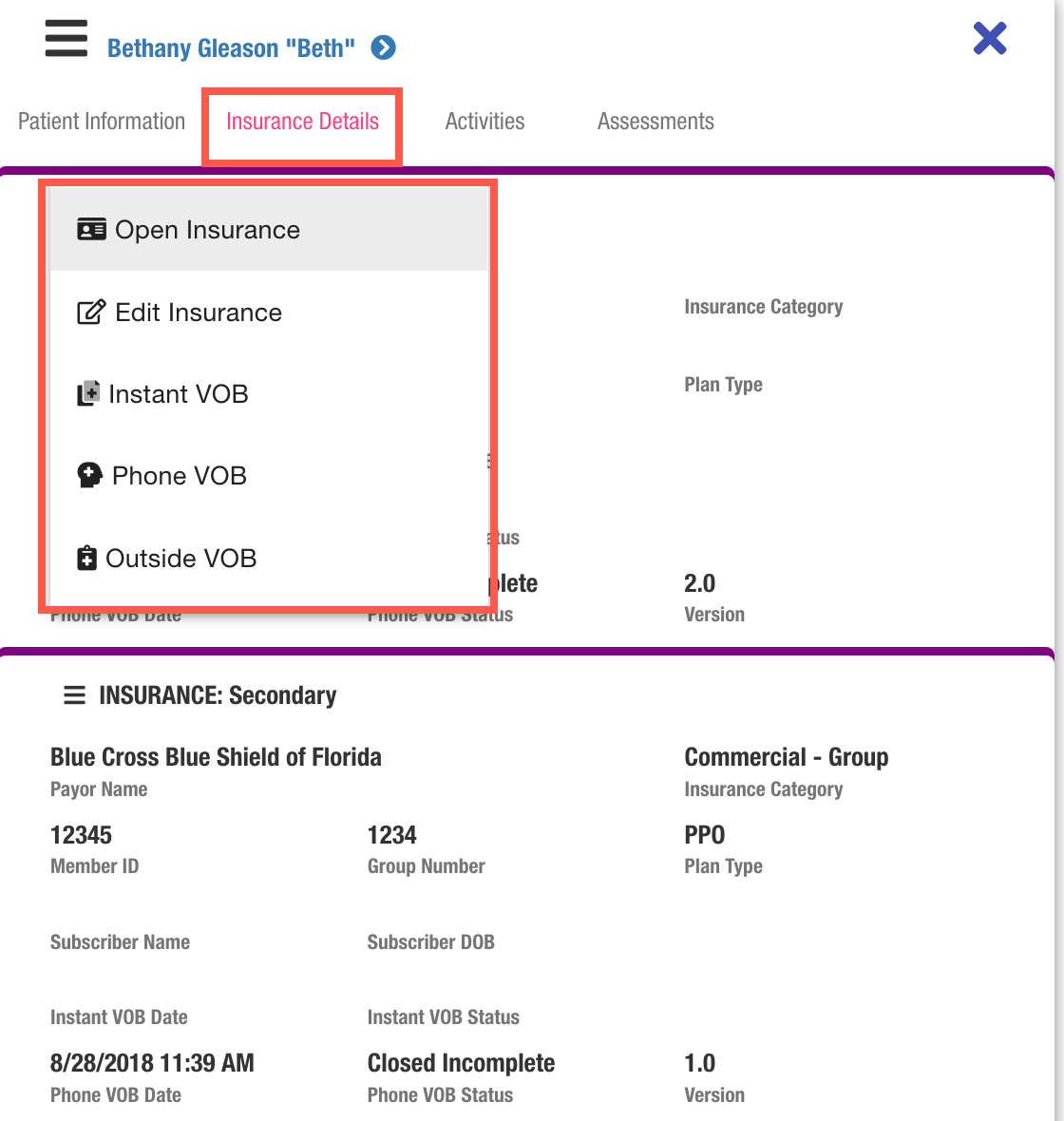Click the Edit Insurance pencil icon
Viewport: 1064px width, 1121px height.
(x=90, y=313)
